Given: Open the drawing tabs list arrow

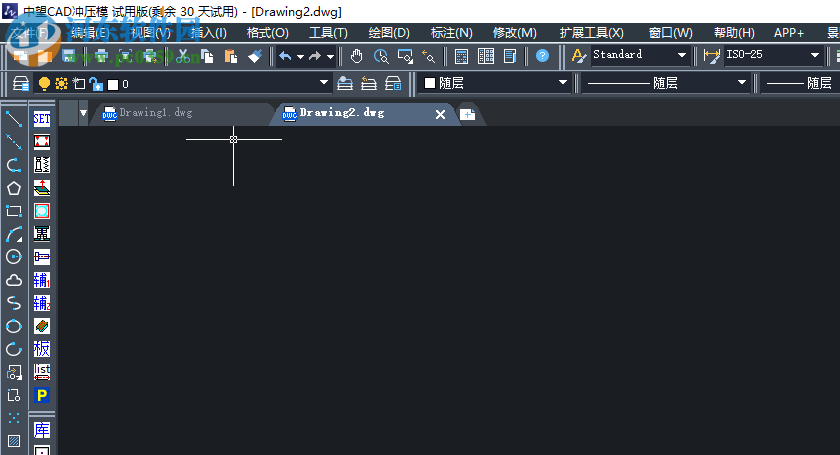Looking at the screenshot, I should (x=83, y=113).
